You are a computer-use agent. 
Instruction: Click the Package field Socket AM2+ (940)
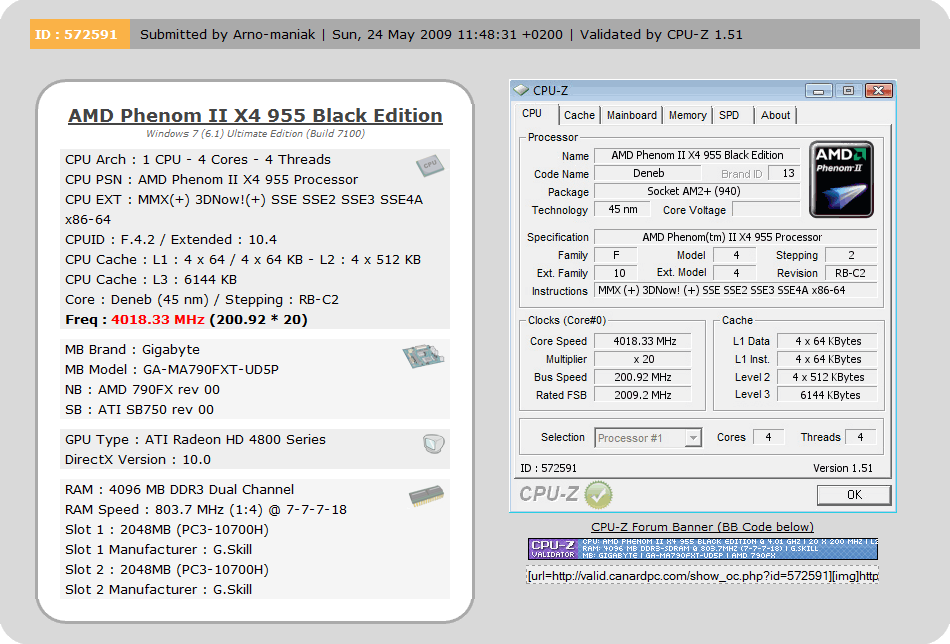click(697, 191)
